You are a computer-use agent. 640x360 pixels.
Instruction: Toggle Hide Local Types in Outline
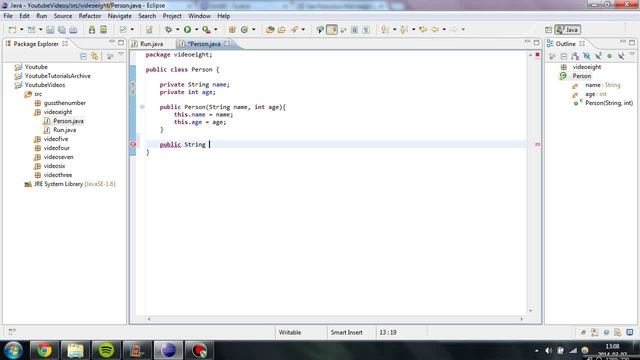coord(621,56)
